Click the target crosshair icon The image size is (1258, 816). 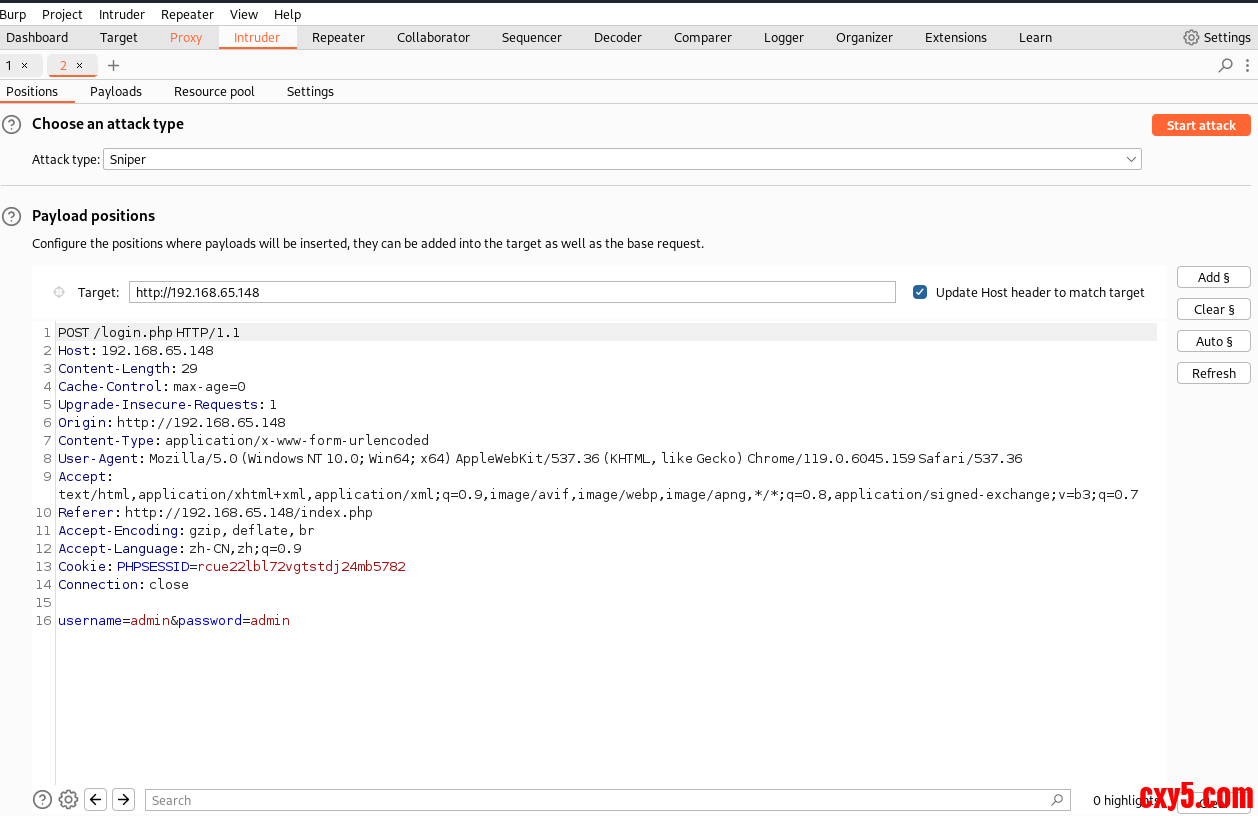click(x=59, y=292)
